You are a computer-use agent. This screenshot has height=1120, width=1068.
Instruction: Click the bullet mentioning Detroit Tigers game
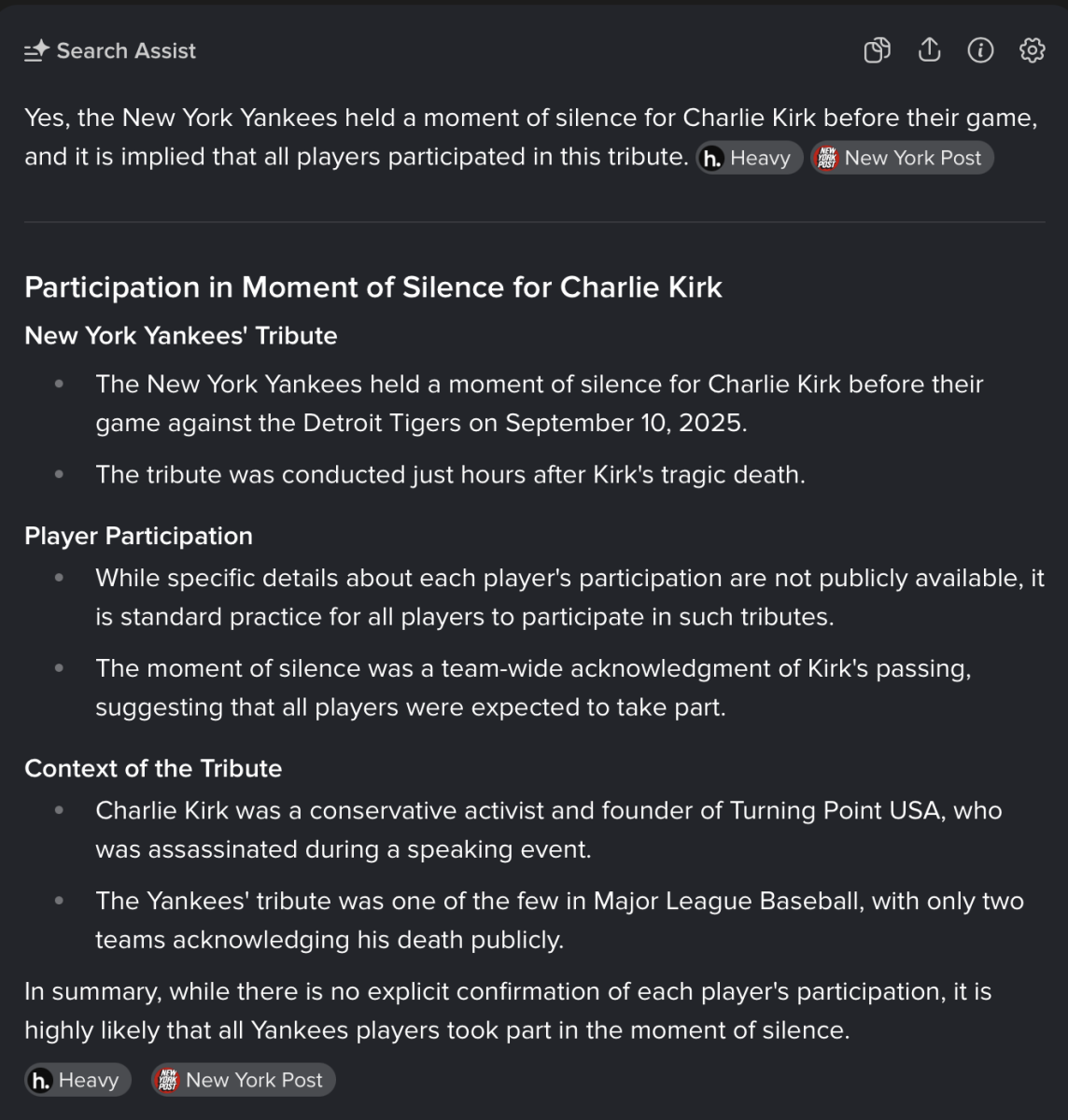coord(539,403)
